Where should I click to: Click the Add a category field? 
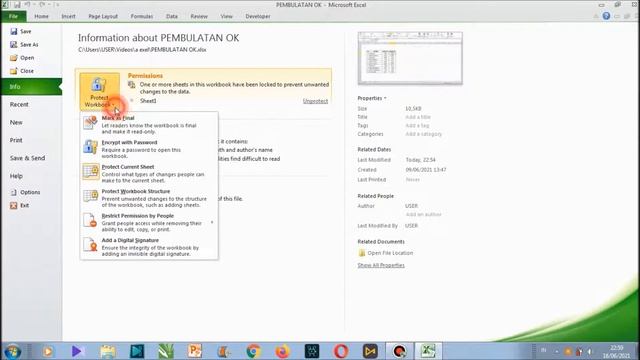point(423,134)
